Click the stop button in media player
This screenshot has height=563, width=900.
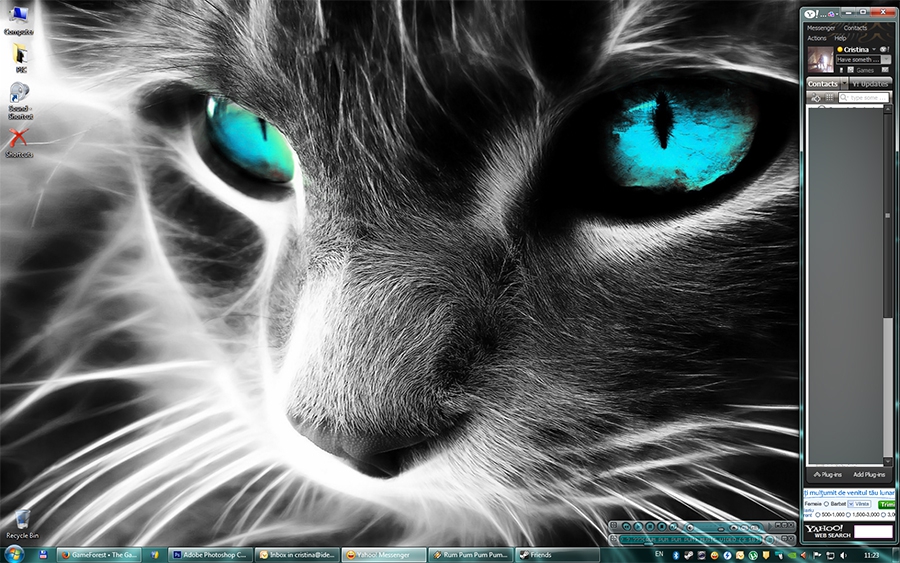tap(662, 526)
